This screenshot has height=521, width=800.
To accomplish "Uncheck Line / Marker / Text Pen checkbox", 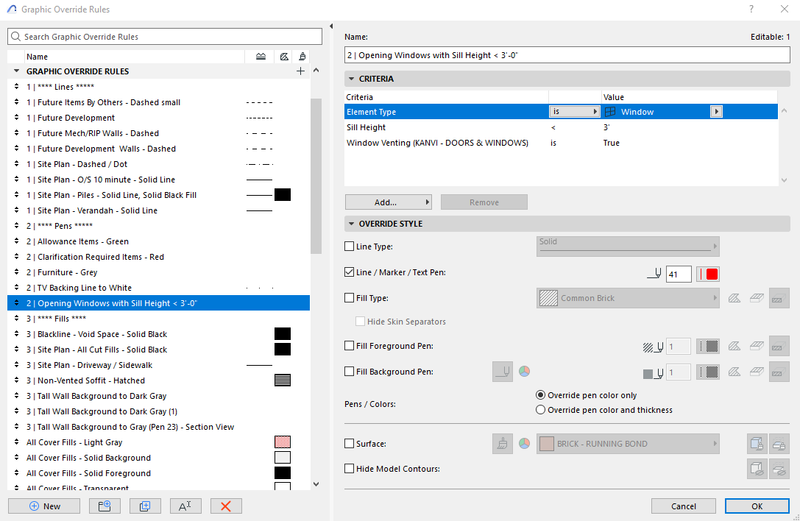I will tap(349, 272).
